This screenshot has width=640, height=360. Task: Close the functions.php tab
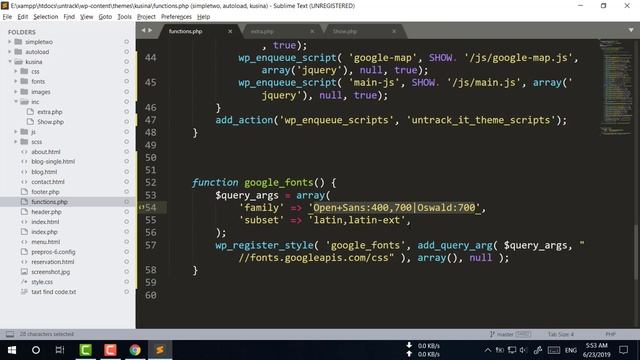[230, 31]
